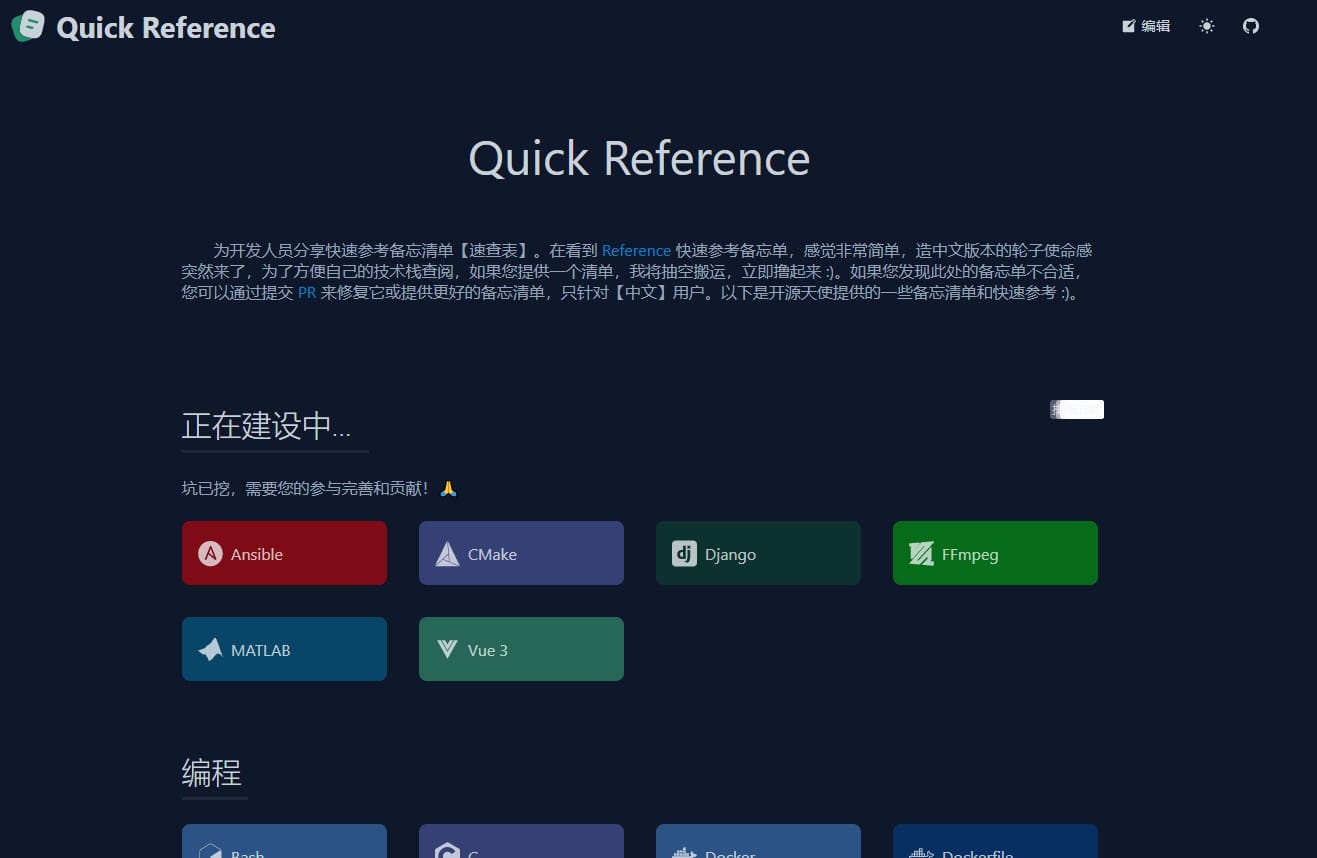Open the Vue 3 cheat sheet icon
1317x858 pixels.
(x=447, y=649)
